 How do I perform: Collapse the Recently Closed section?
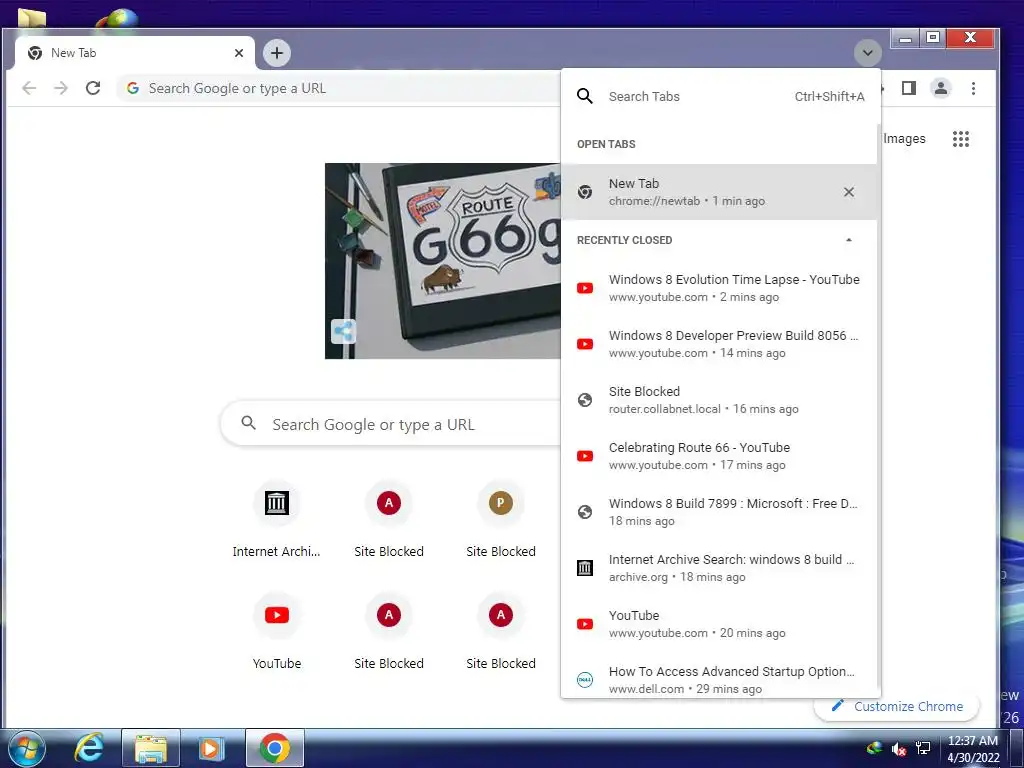pos(848,240)
